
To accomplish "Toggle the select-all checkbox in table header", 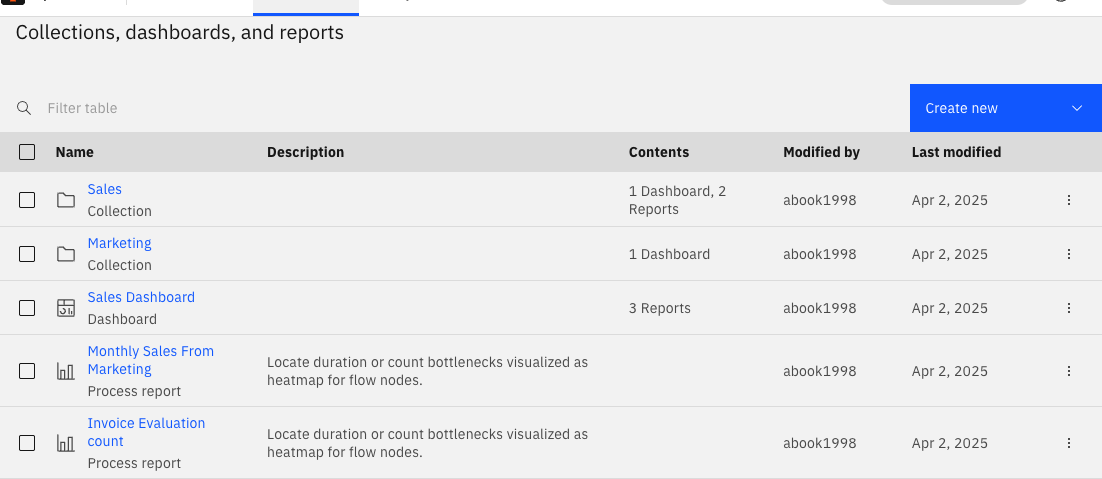I will pyautogui.click(x=27, y=152).
